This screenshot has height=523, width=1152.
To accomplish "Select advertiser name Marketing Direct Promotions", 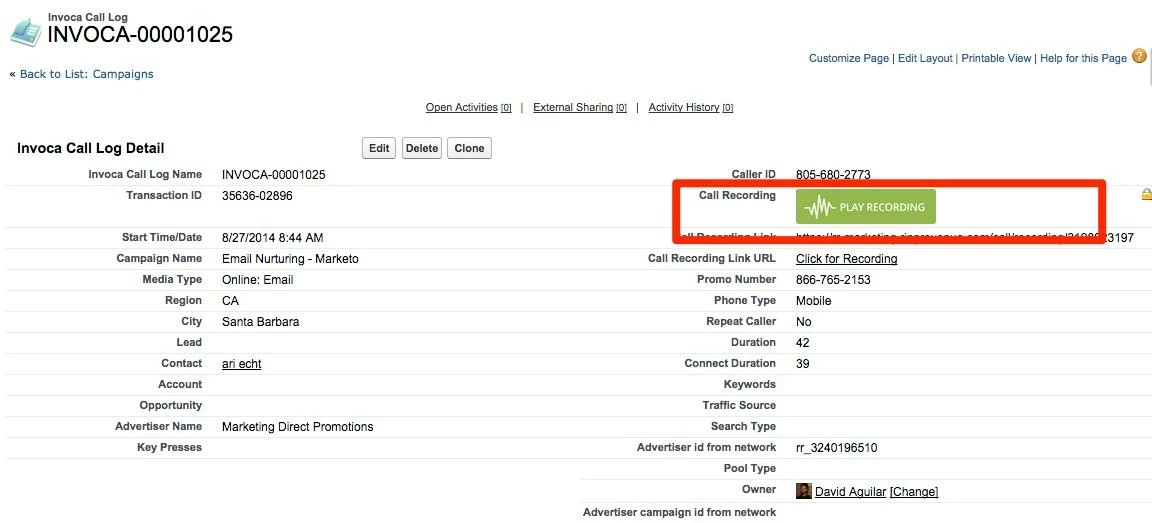I will [x=298, y=427].
